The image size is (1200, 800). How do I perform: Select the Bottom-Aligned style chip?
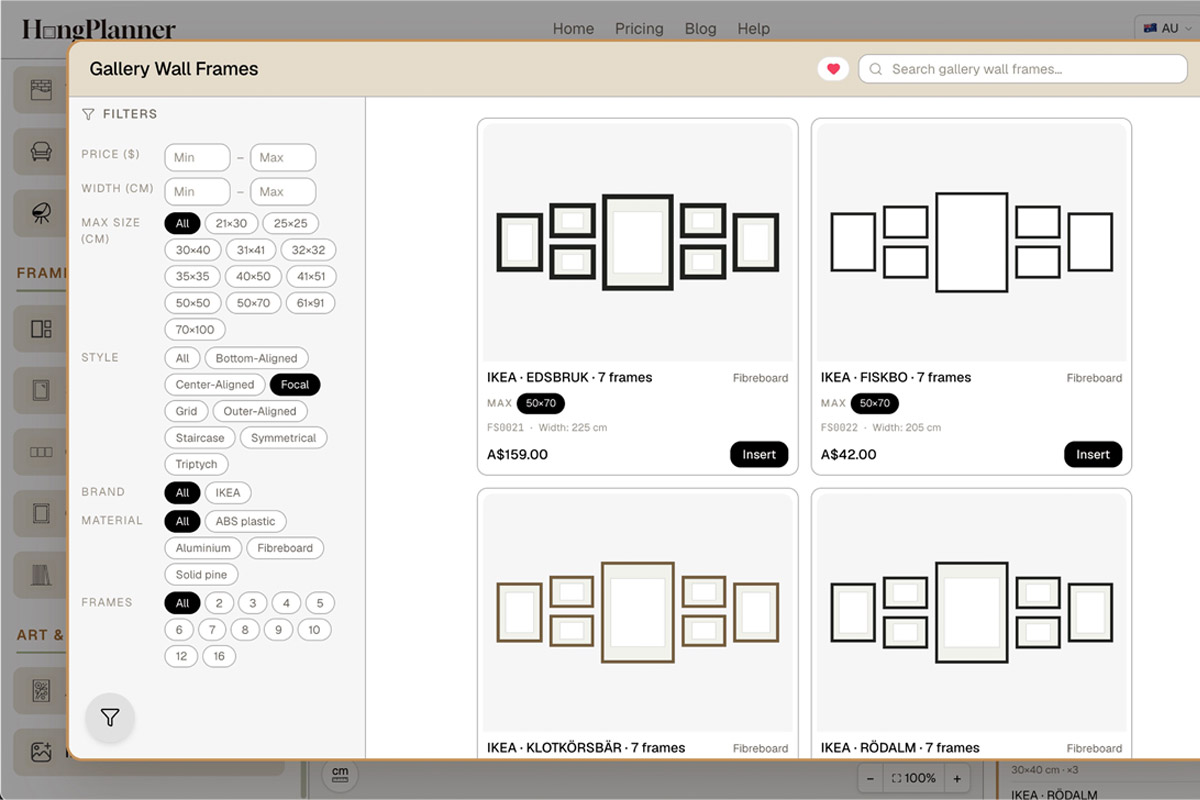click(257, 358)
